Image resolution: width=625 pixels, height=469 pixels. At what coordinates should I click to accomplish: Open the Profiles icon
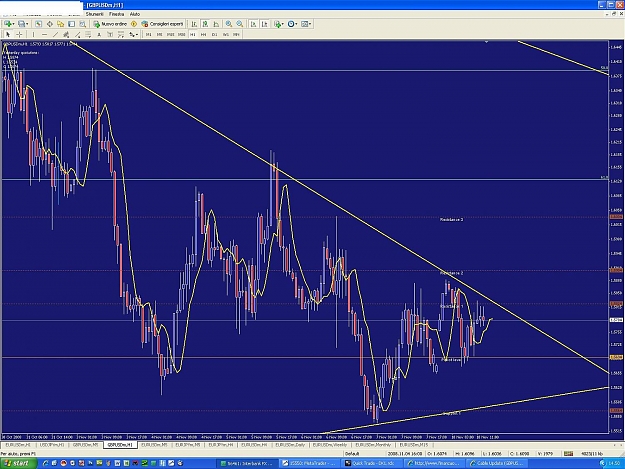[21, 24]
